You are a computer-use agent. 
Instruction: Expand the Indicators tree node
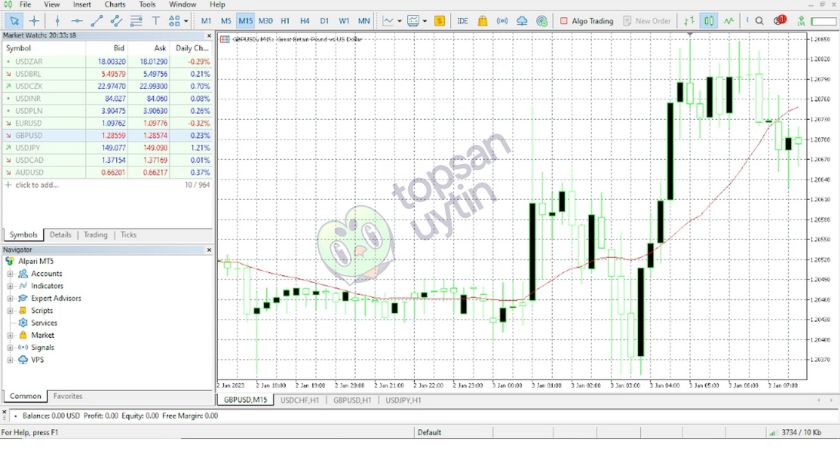10,286
